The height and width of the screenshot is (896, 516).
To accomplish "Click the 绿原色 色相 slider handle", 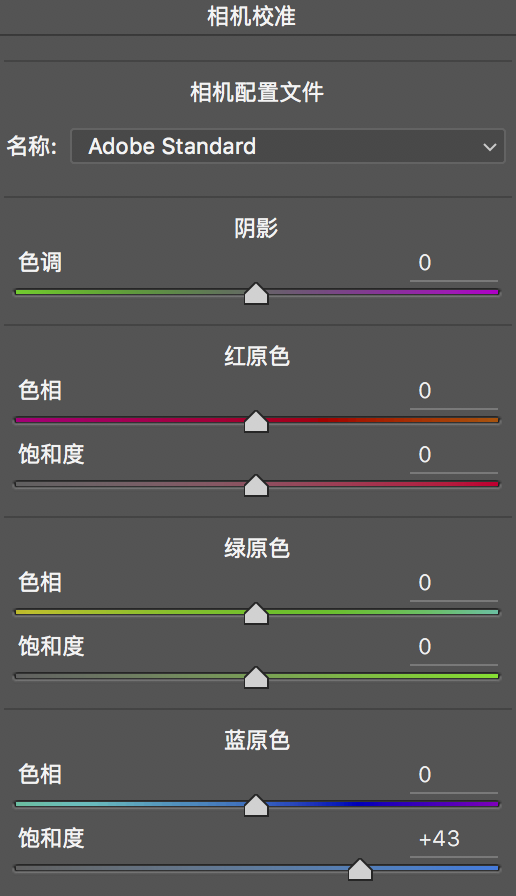I will click(256, 614).
